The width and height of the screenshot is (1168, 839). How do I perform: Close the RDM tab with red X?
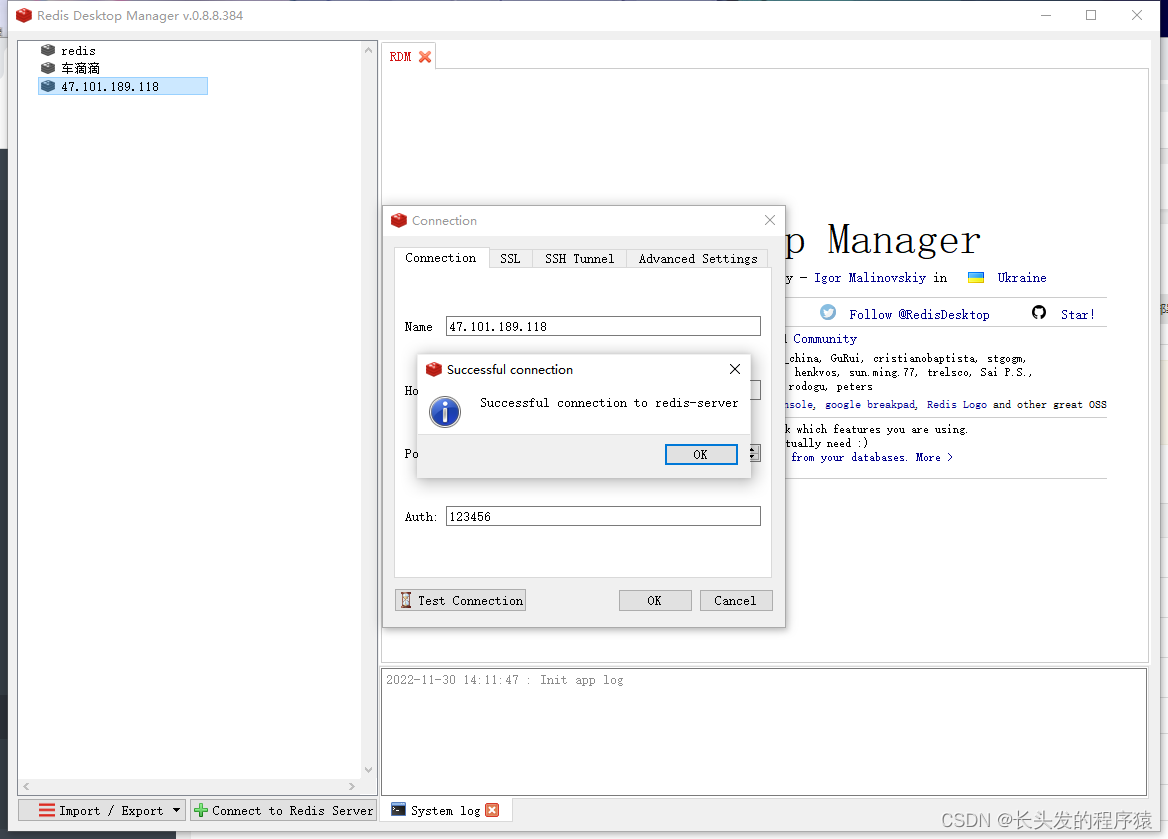point(425,57)
